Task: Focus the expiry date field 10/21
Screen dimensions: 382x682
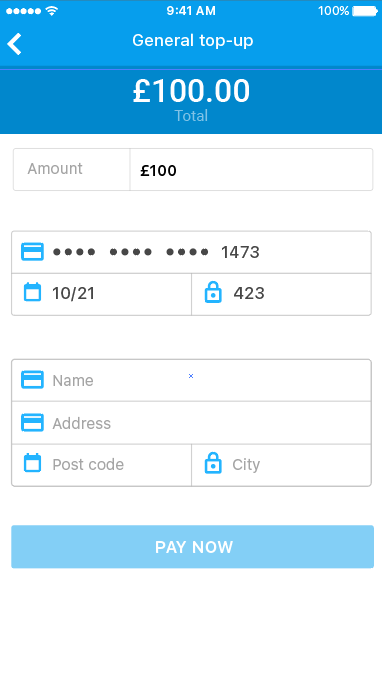Action: (x=101, y=294)
